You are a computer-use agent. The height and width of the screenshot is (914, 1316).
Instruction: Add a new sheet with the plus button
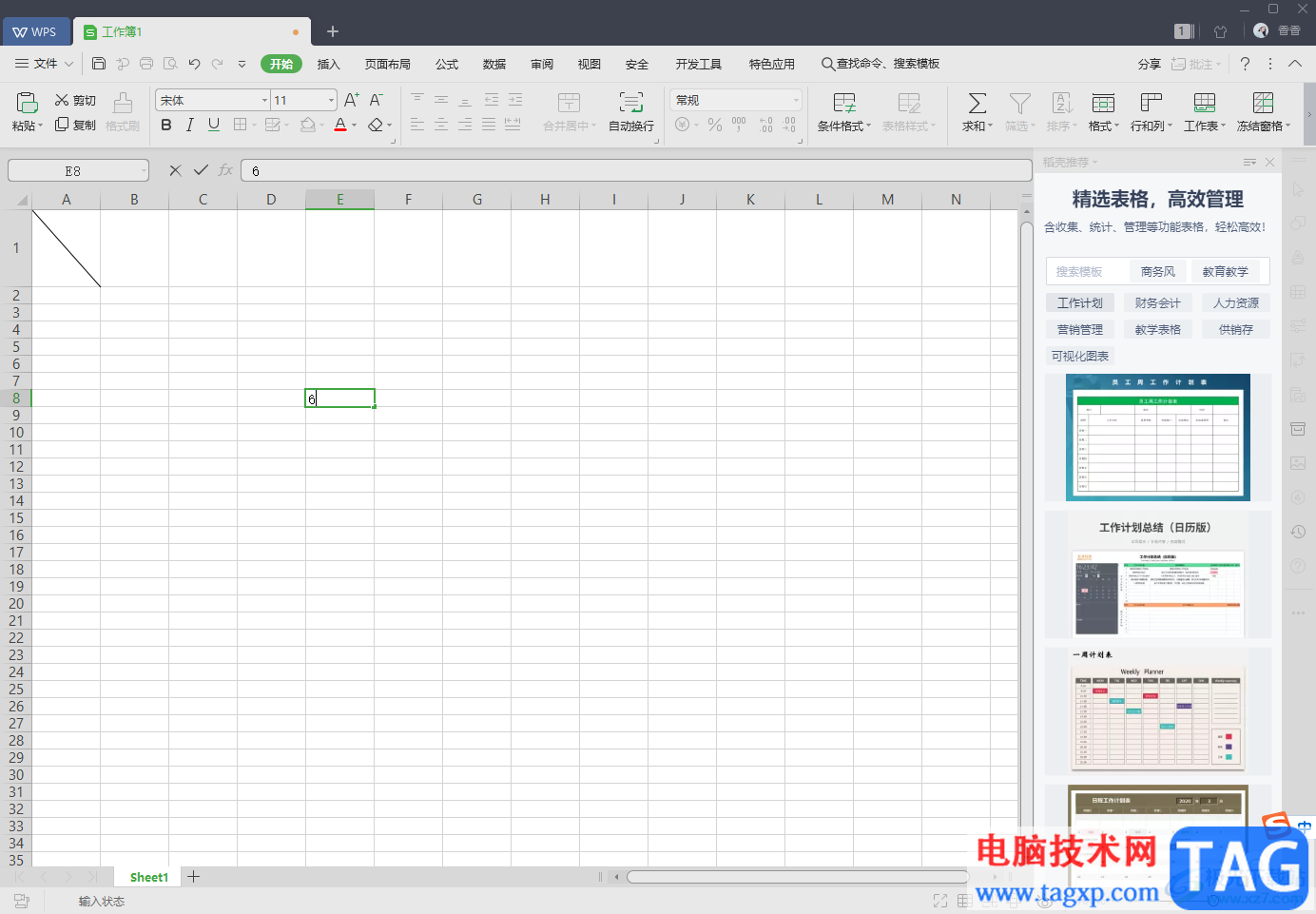click(x=194, y=877)
